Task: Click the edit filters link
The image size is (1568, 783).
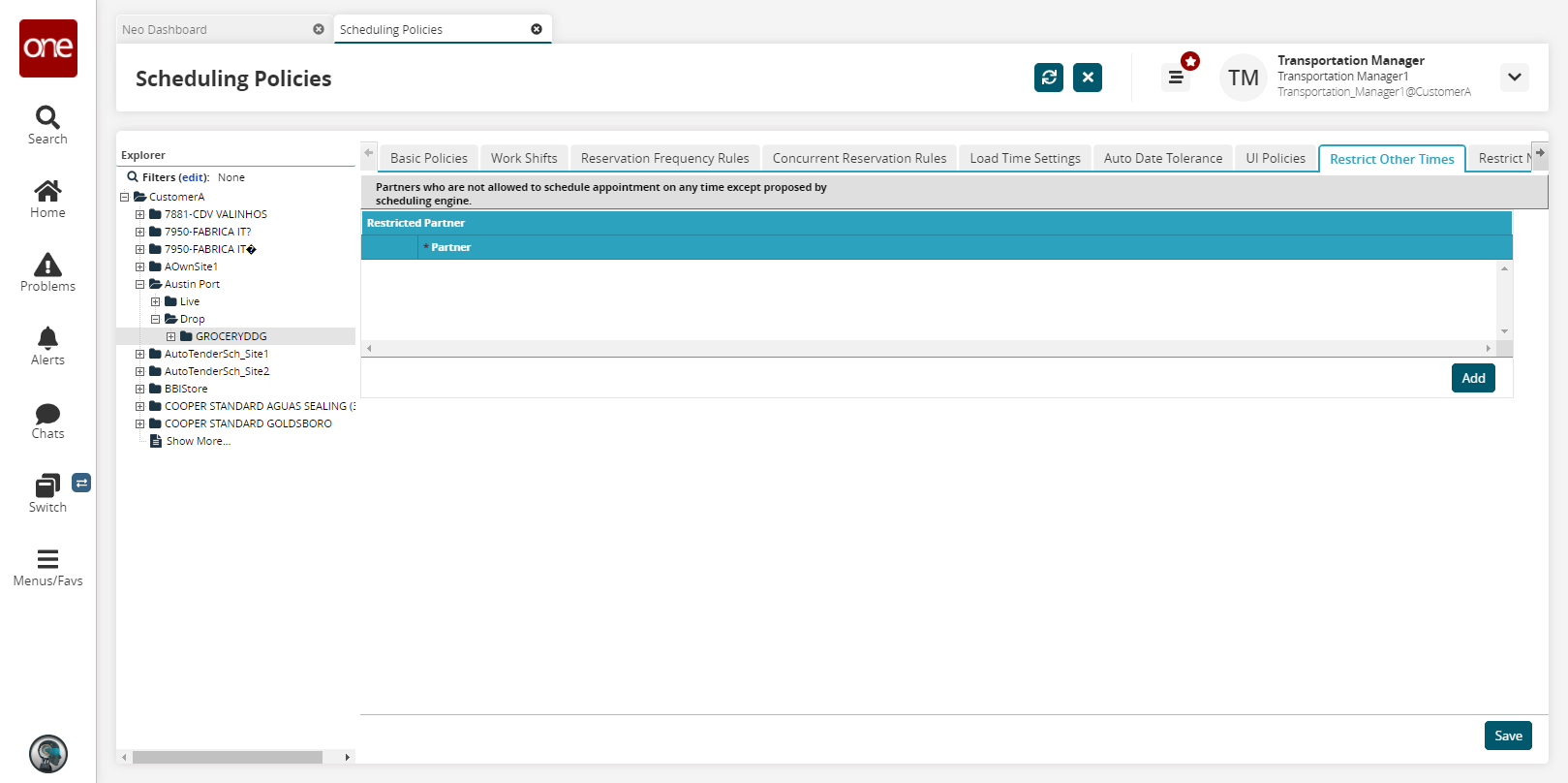Action: tap(194, 177)
